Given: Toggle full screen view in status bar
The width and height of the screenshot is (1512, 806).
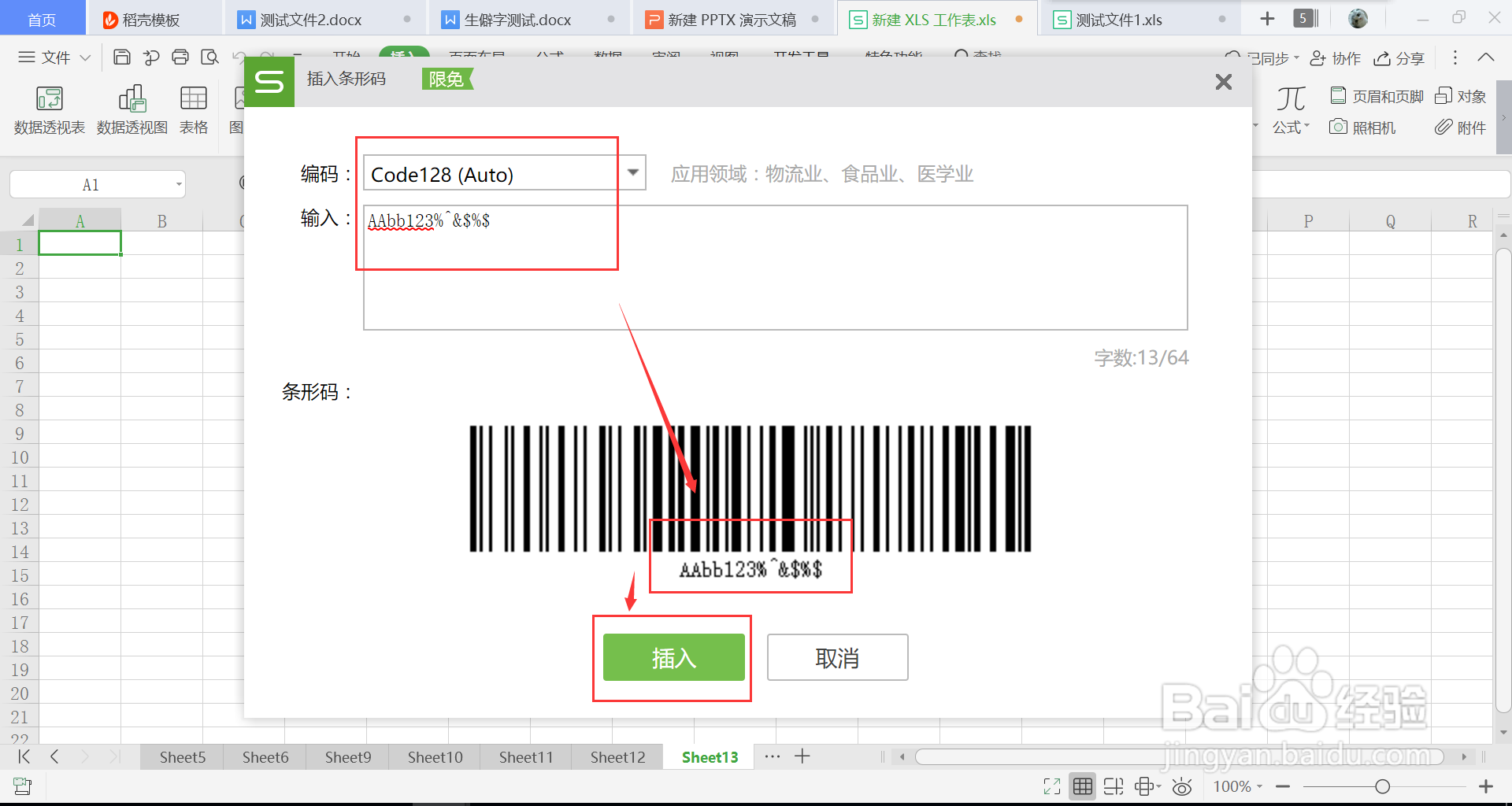Looking at the screenshot, I should [x=1052, y=786].
